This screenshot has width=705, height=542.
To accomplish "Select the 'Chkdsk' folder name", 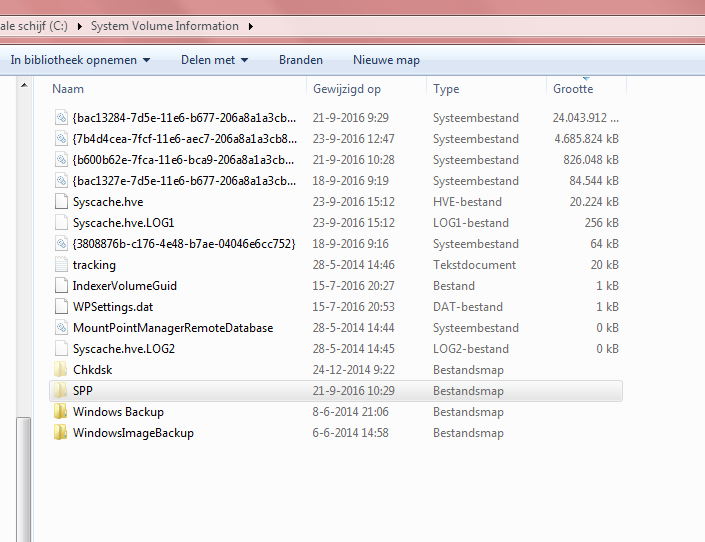I will pyautogui.click(x=93, y=370).
